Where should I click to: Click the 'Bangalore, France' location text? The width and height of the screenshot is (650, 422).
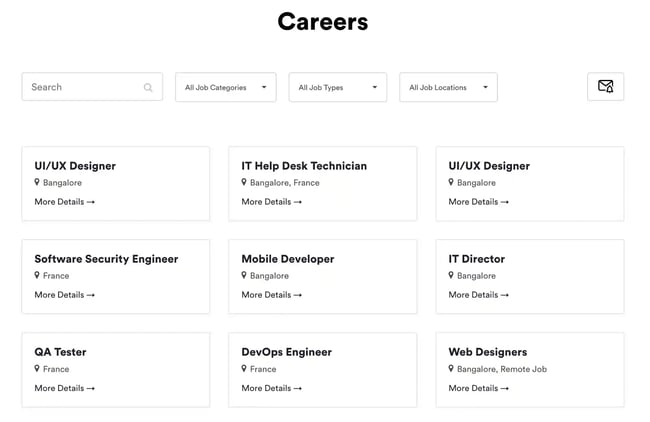[x=284, y=183]
